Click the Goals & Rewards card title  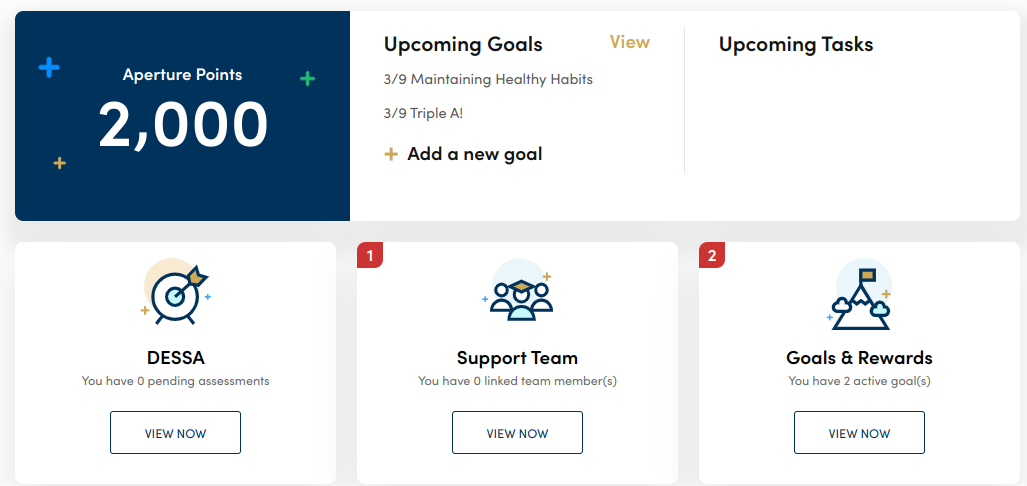(859, 358)
